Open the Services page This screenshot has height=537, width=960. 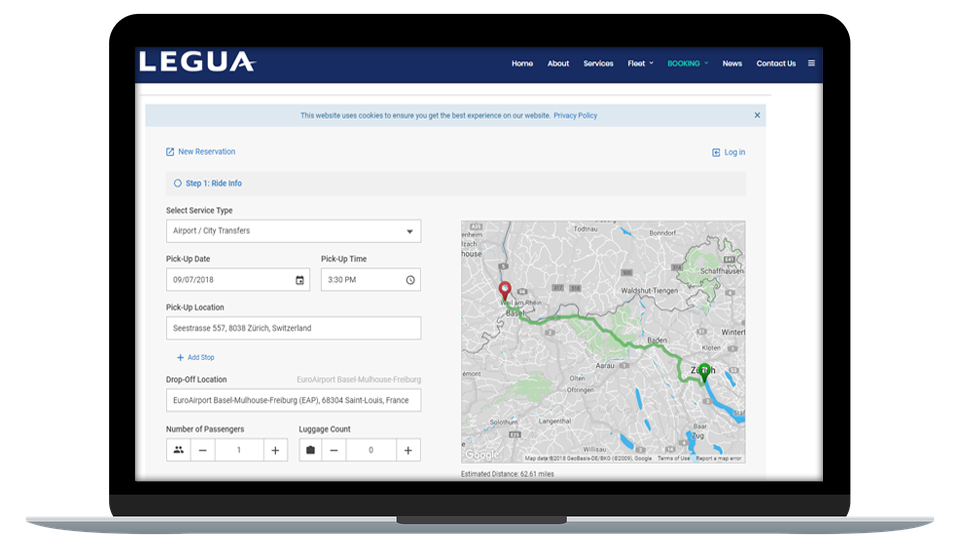(x=598, y=63)
